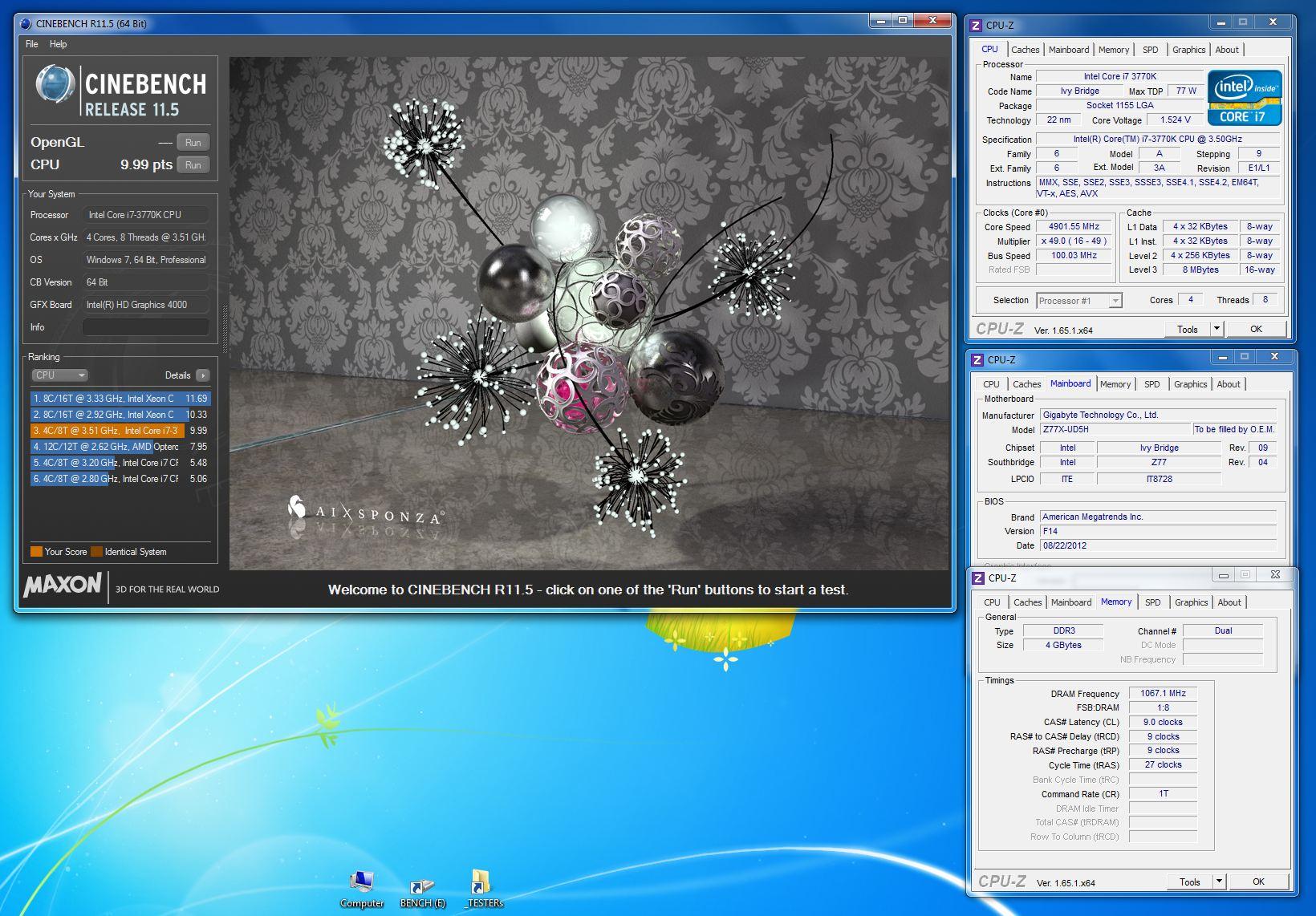Select the 4C/8T 3.20 GHz ranking row
Screen dimensions: 1316x916
tap(120, 462)
